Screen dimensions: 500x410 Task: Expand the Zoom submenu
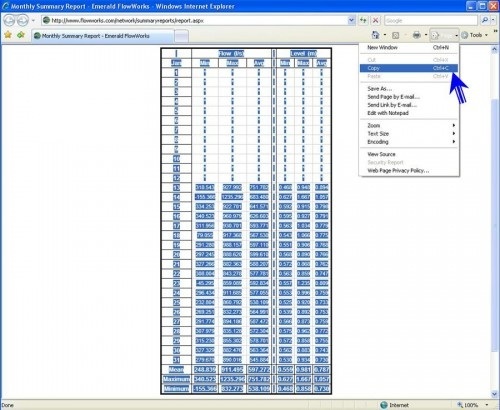(x=409, y=125)
